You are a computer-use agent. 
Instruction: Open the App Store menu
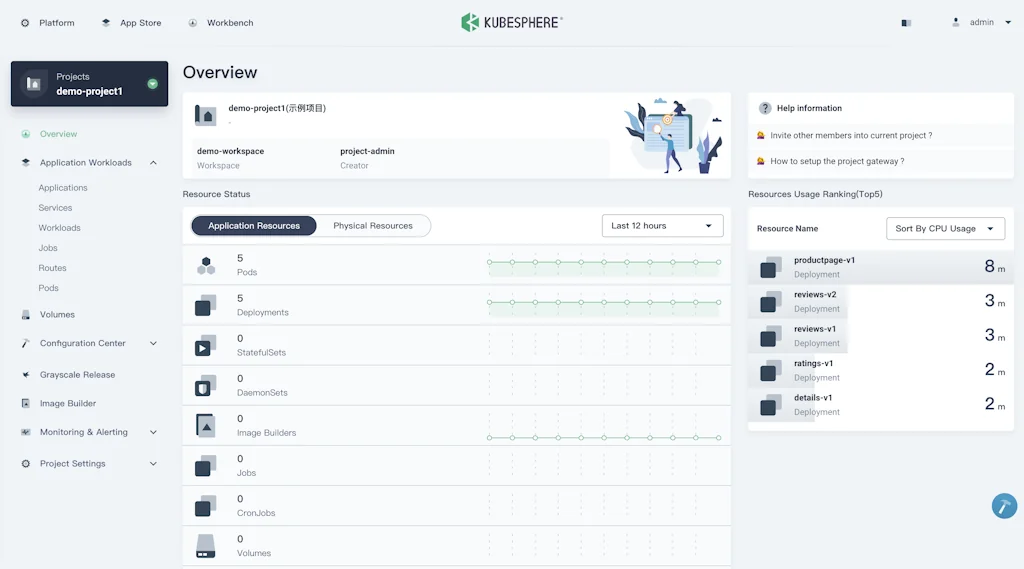(x=132, y=23)
